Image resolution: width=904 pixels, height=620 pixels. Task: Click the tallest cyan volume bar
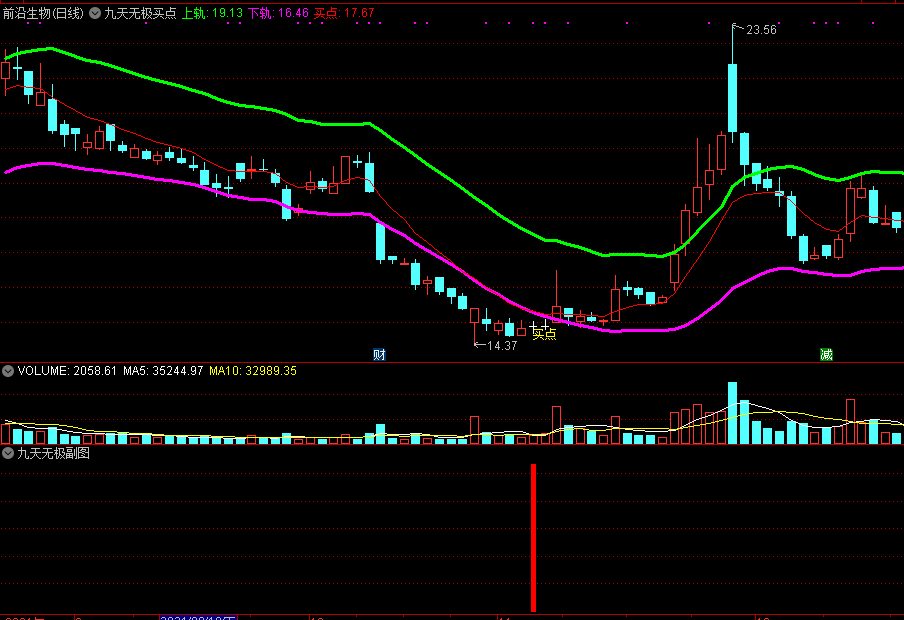pyautogui.click(x=732, y=413)
